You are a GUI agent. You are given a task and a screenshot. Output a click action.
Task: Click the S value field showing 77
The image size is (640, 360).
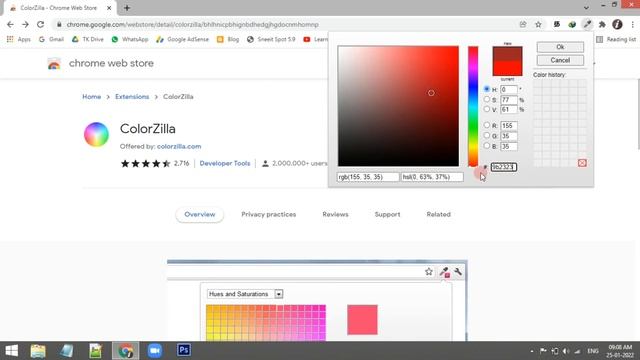coord(509,100)
